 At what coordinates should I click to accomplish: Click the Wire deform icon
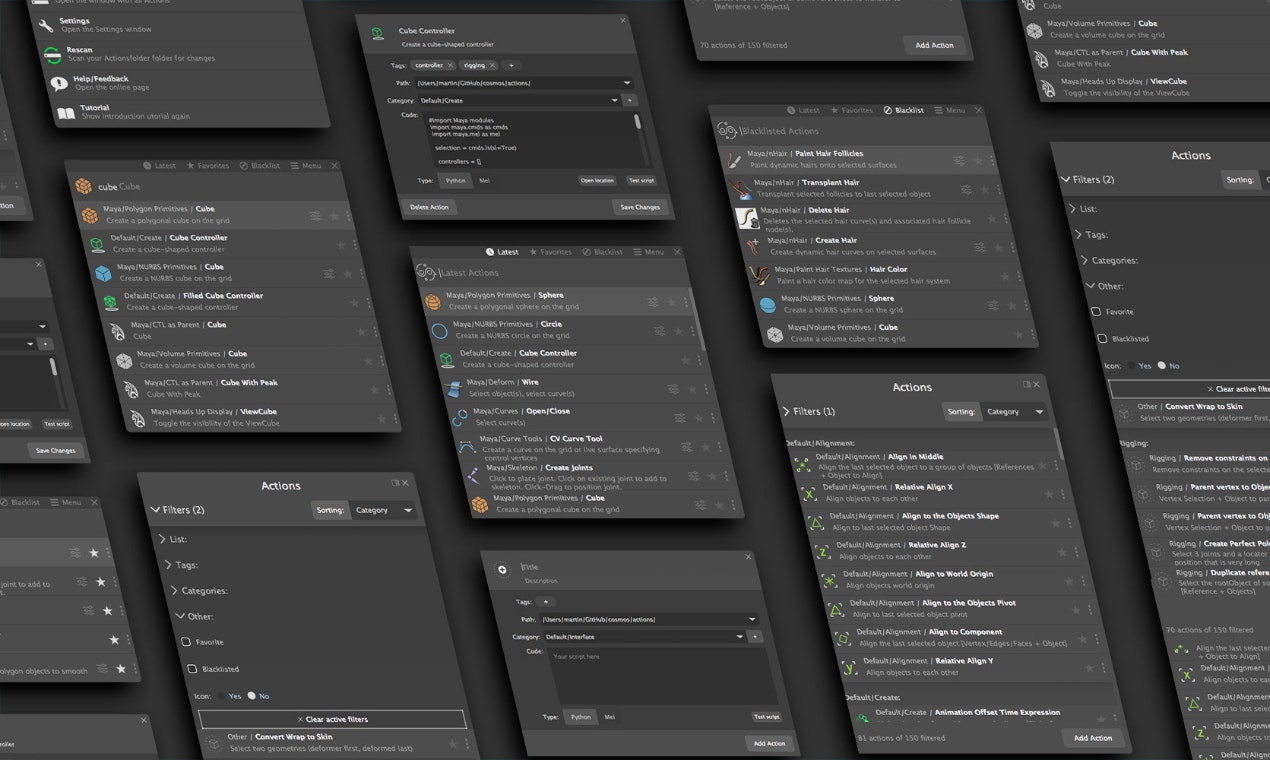(453, 387)
